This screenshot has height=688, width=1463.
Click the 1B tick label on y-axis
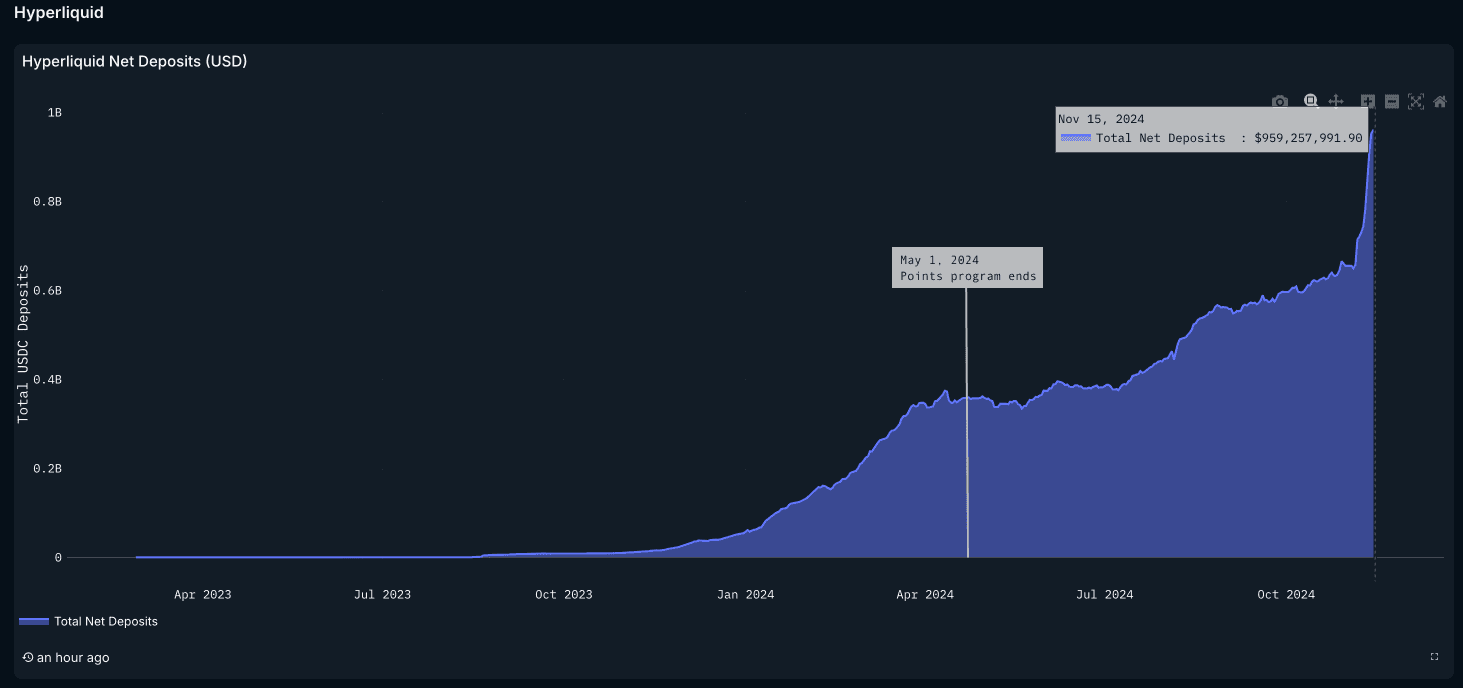click(55, 112)
